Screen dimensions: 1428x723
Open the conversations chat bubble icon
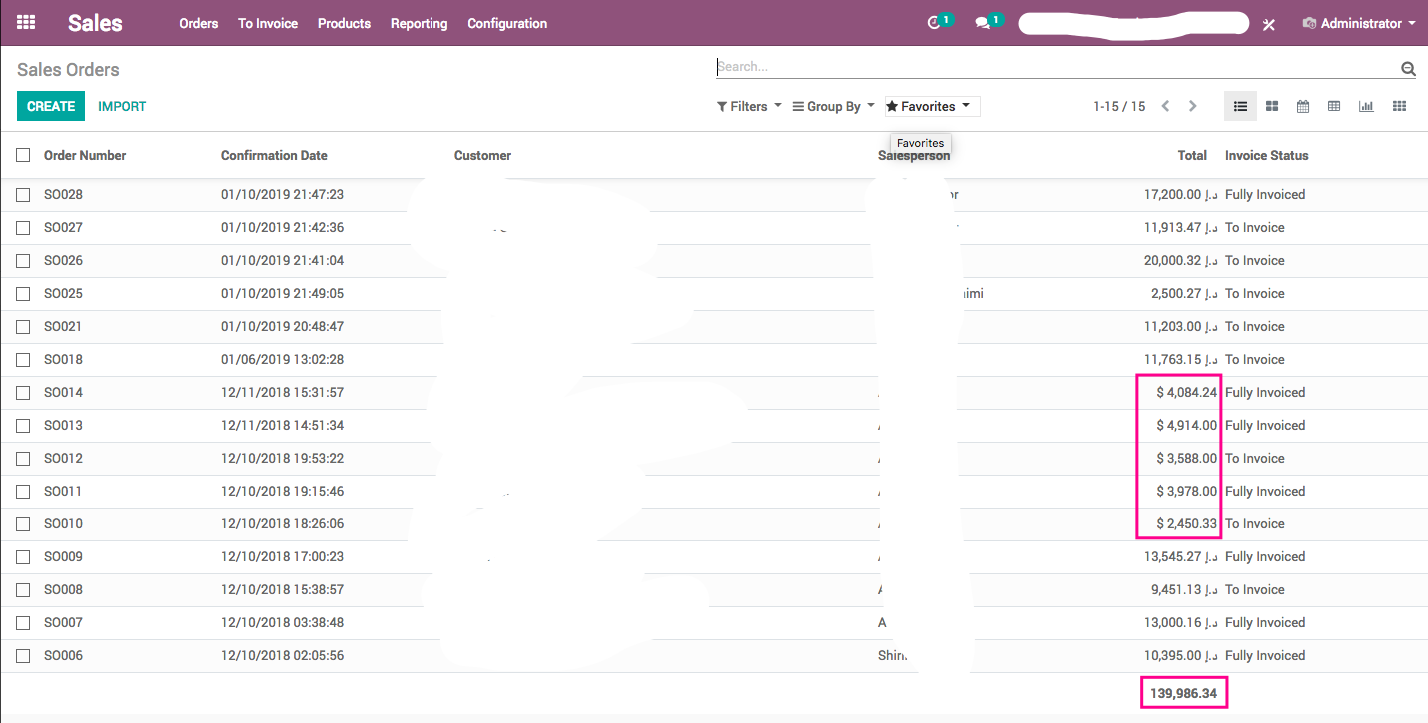(x=983, y=22)
